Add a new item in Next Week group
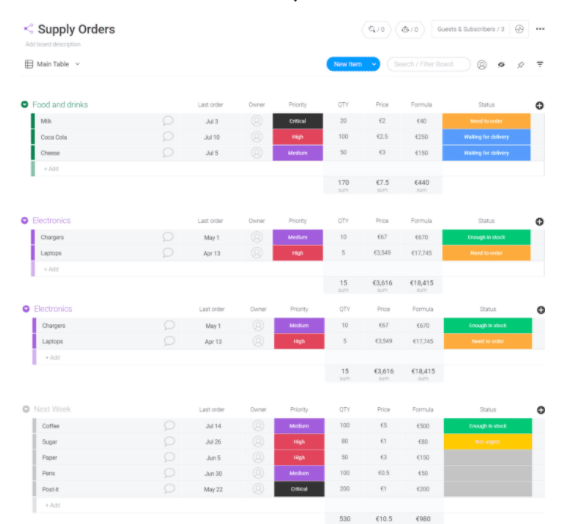 [x=53, y=505]
